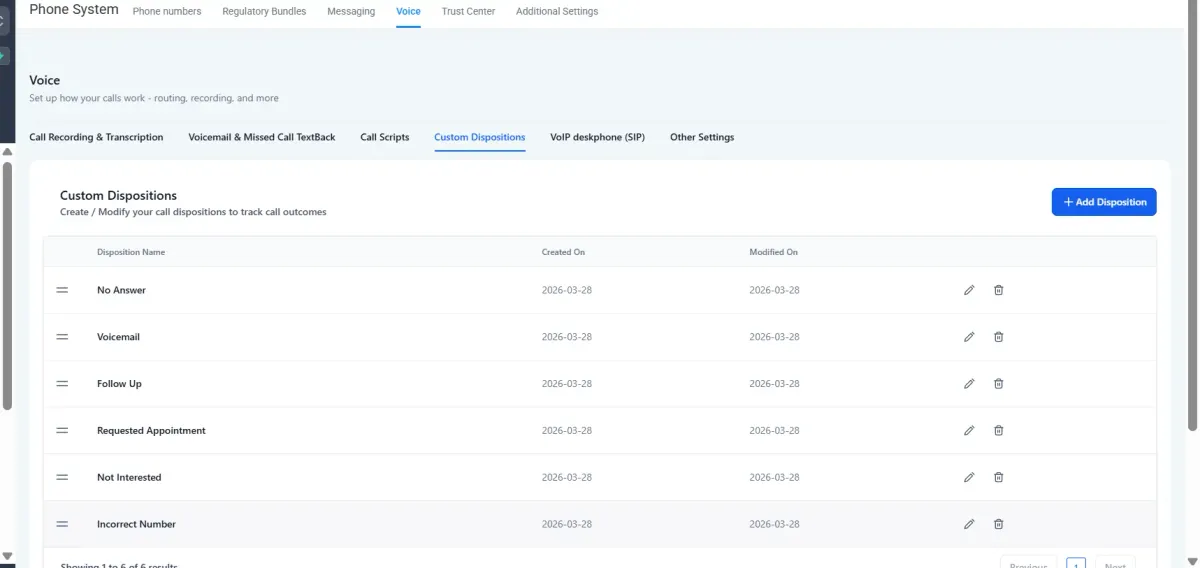Delete the Follow Up disposition
This screenshot has width=1200, height=568.
tap(998, 384)
